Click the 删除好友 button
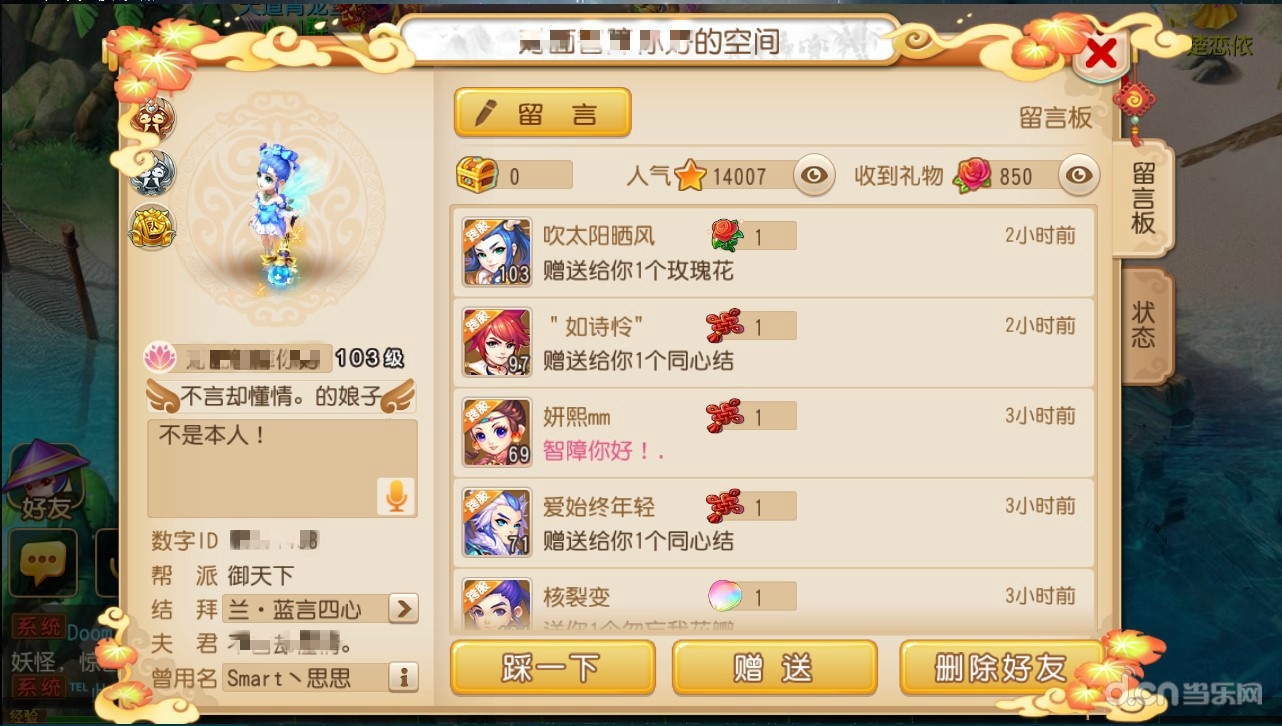This screenshot has height=726, width=1282. click(x=1001, y=667)
